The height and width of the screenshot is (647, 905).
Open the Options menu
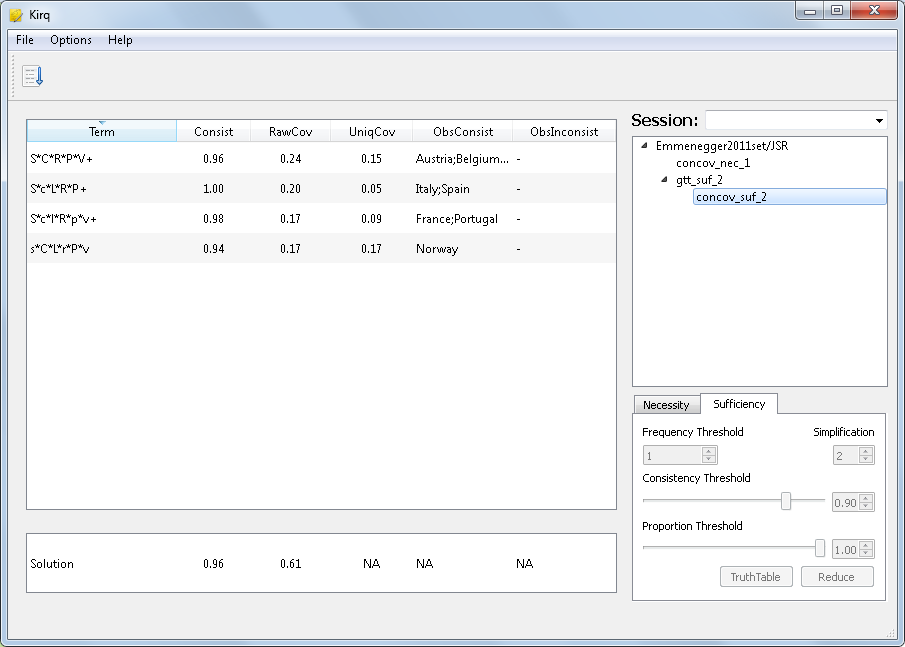click(x=71, y=40)
